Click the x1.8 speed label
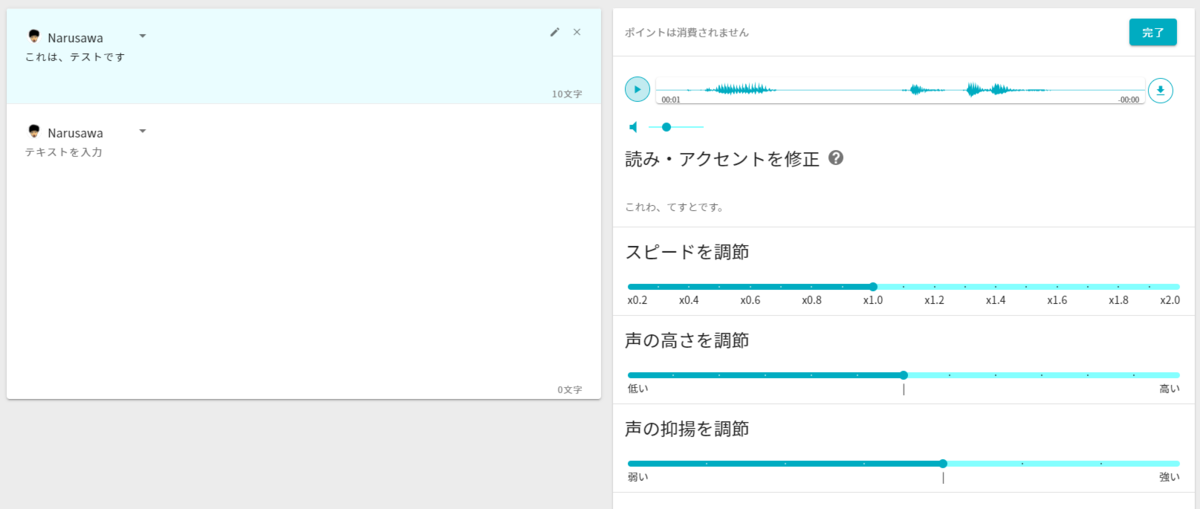The width and height of the screenshot is (1200, 509). (1119, 300)
